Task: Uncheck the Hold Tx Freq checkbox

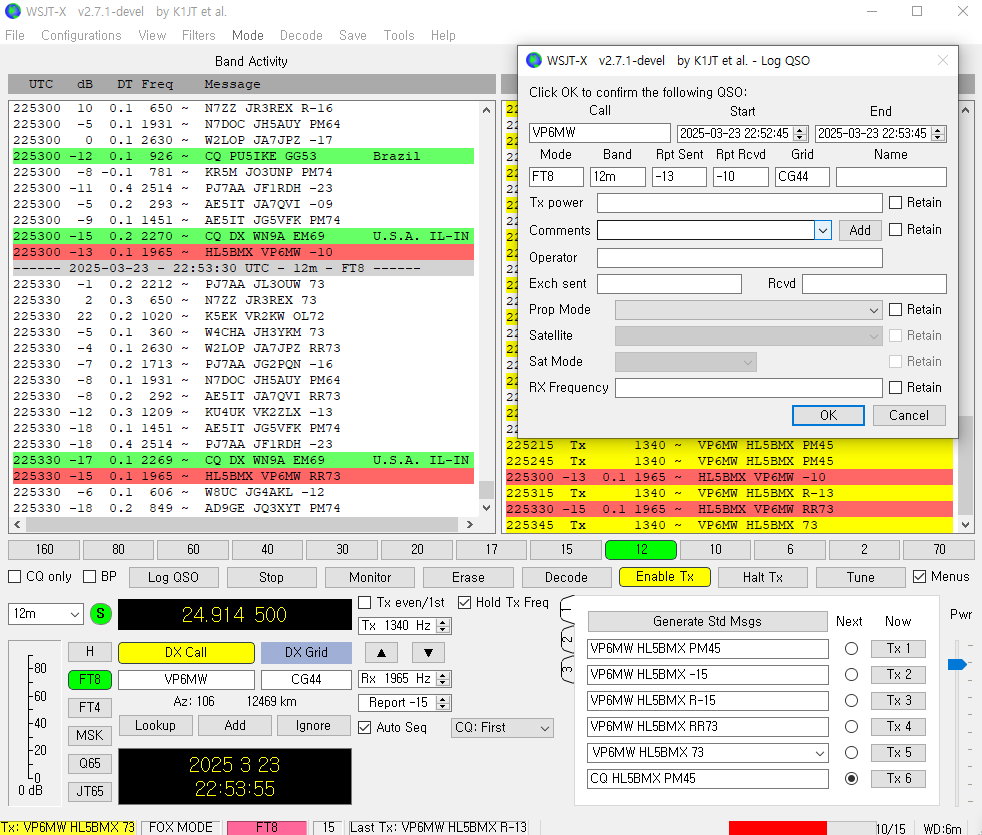Action: pos(465,602)
